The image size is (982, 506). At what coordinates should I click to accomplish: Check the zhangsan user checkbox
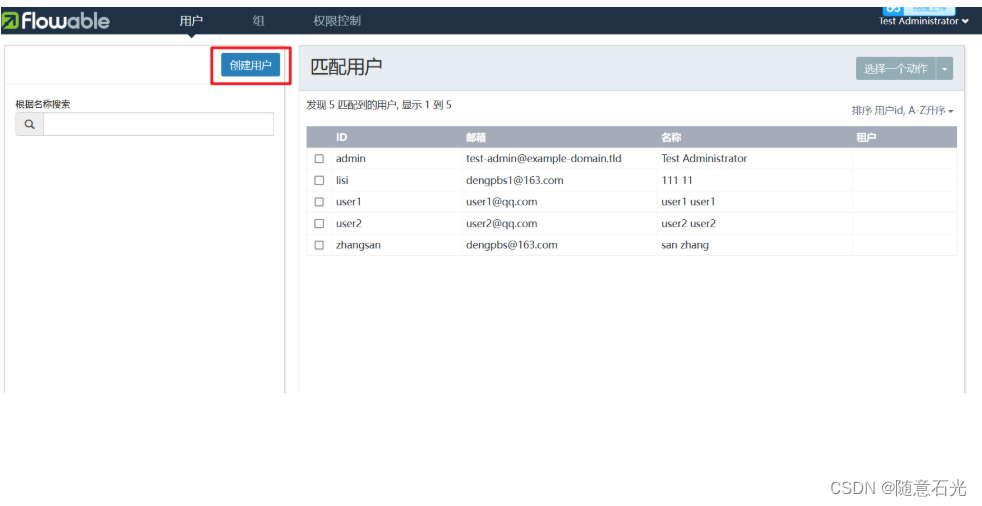pyautogui.click(x=319, y=245)
